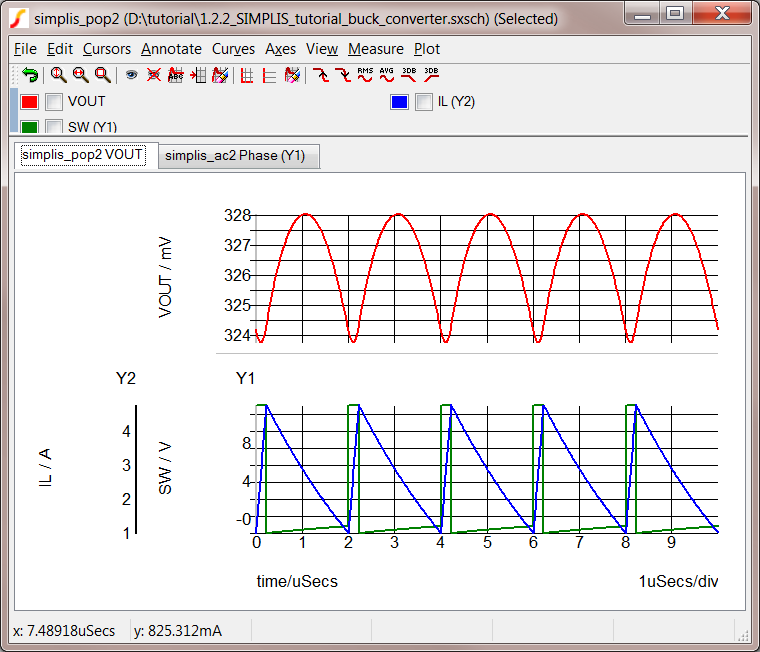760x652 pixels.
Task: Open the Annotate menu
Action: [x=171, y=49]
